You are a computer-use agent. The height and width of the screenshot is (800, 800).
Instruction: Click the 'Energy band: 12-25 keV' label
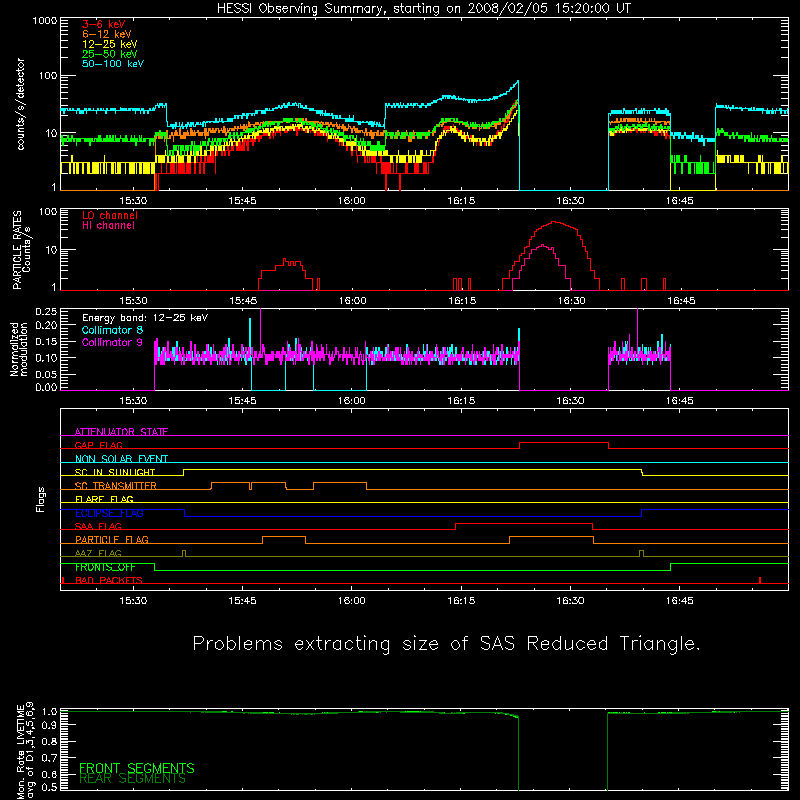(x=145, y=318)
